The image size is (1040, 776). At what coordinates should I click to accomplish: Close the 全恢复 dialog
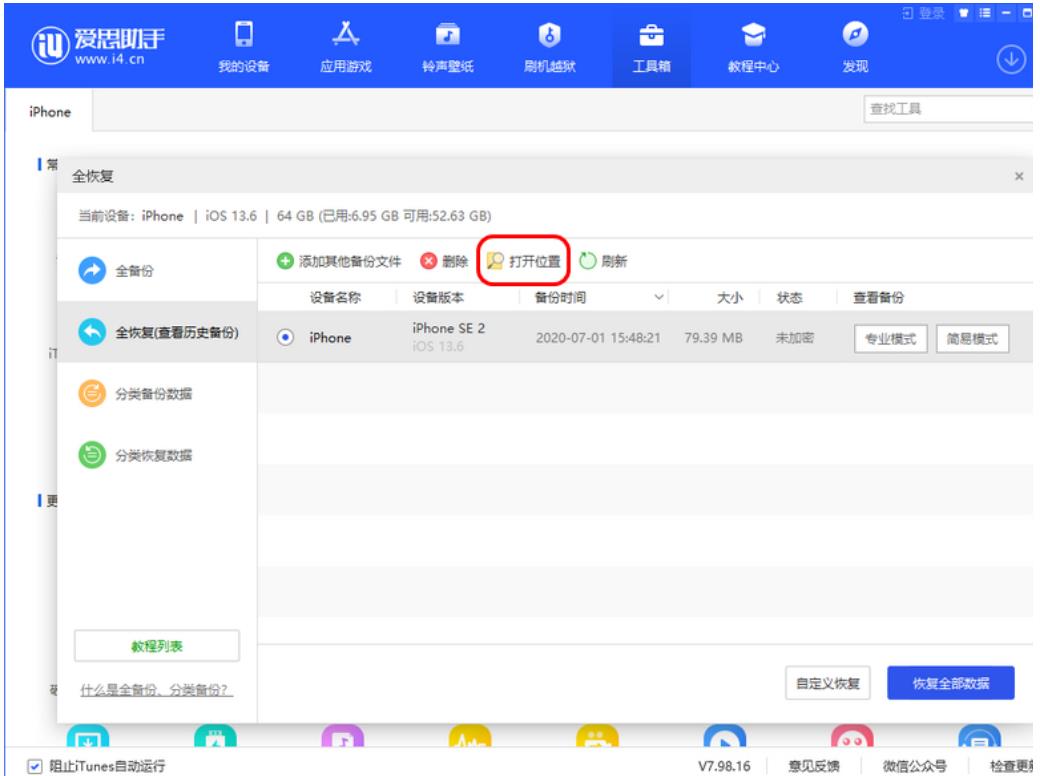[1018, 177]
